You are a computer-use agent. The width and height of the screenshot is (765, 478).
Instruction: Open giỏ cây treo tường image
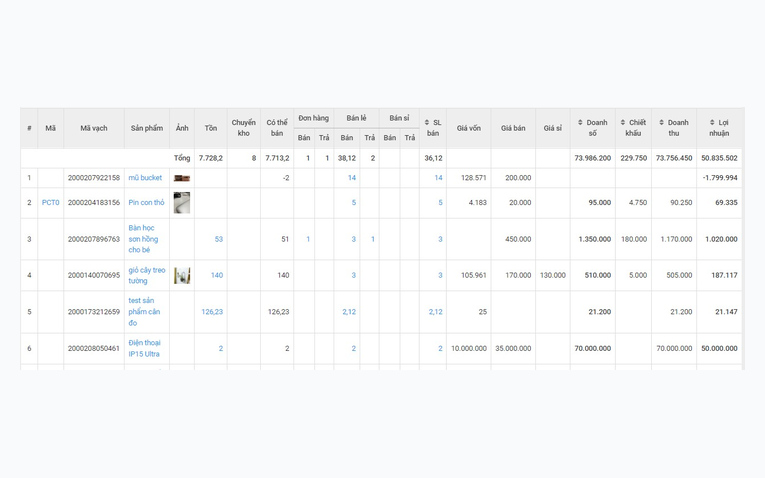pyautogui.click(x=182, y=276)
